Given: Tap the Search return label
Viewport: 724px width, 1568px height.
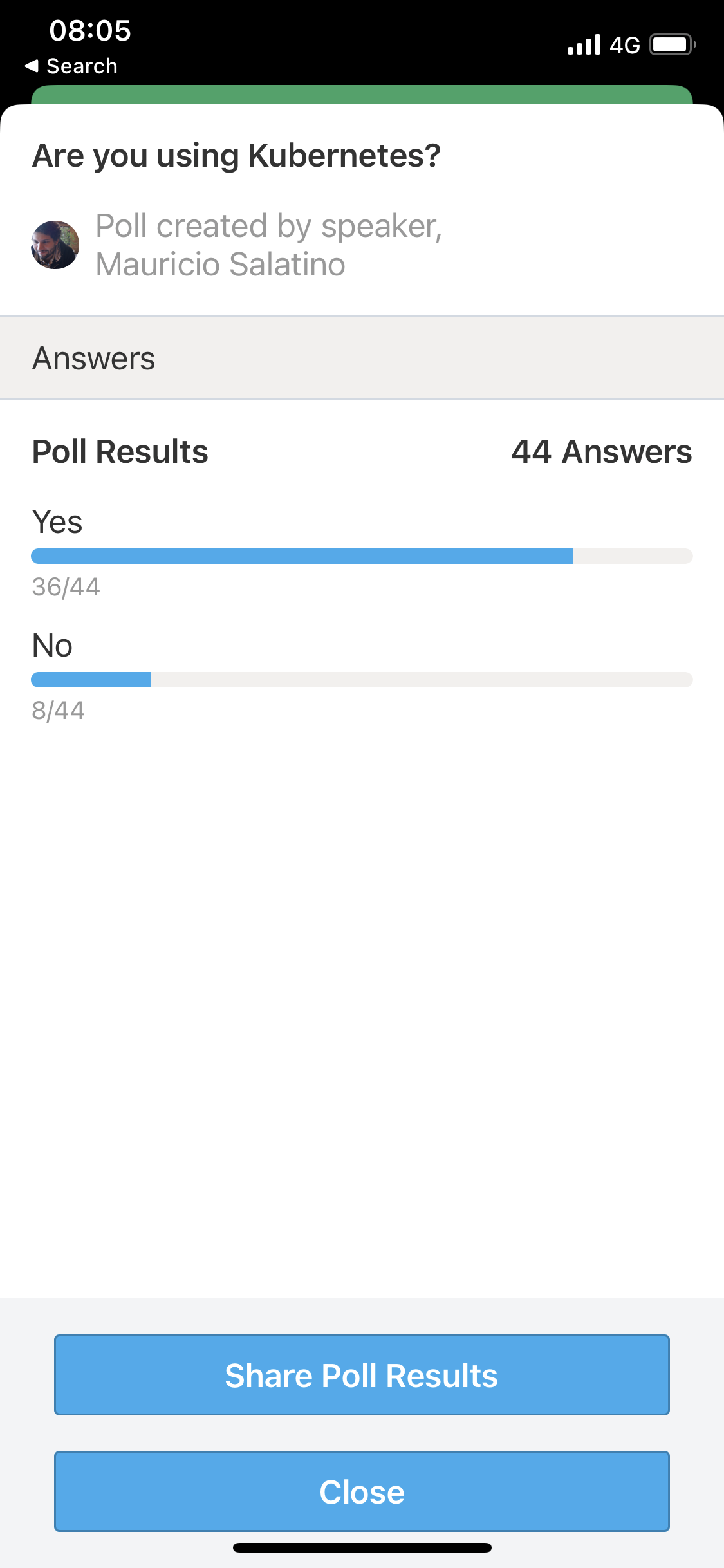Looking at the screenshot, I should click(82, 66).
